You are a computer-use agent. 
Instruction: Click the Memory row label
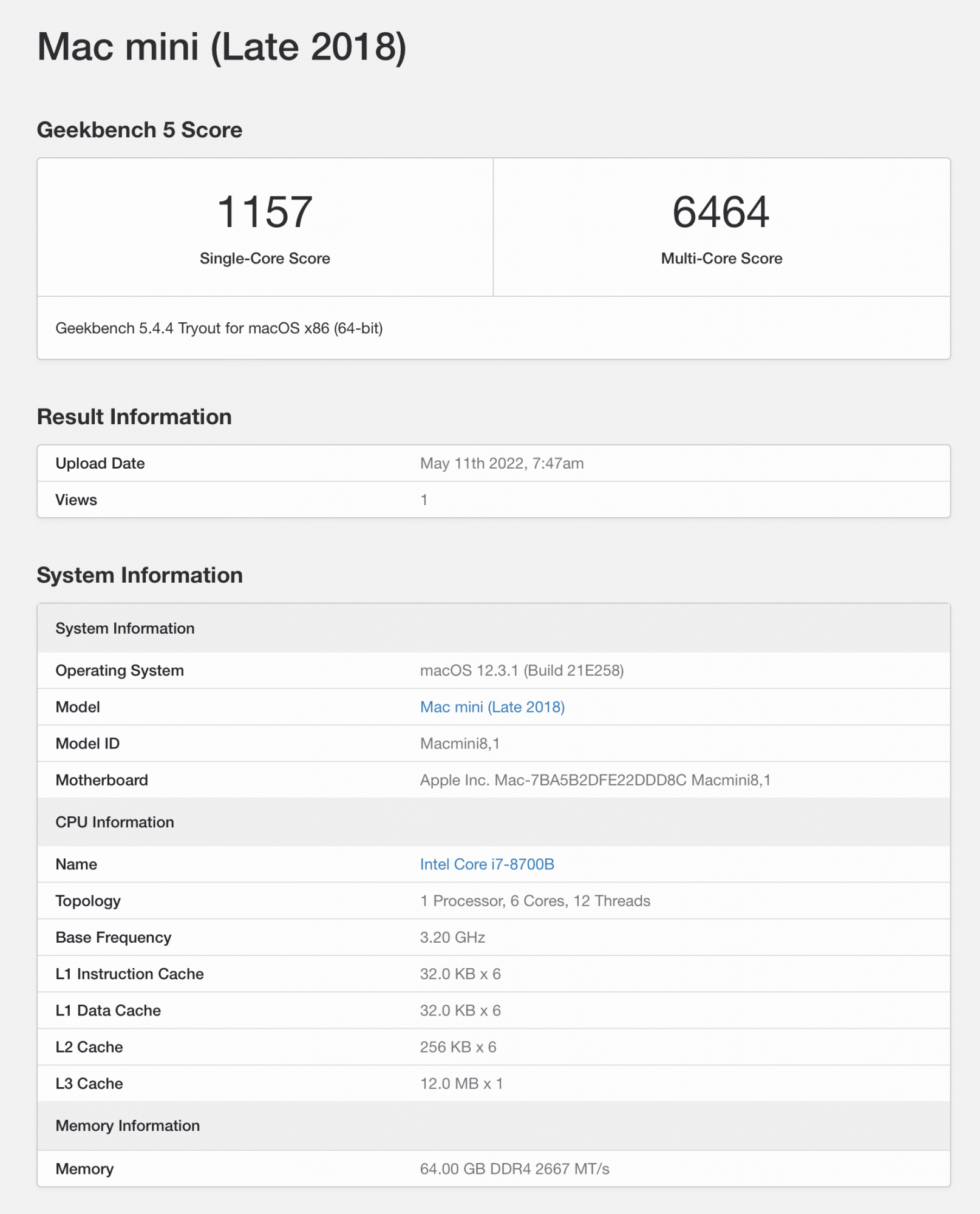click(x=84, y=1169)
